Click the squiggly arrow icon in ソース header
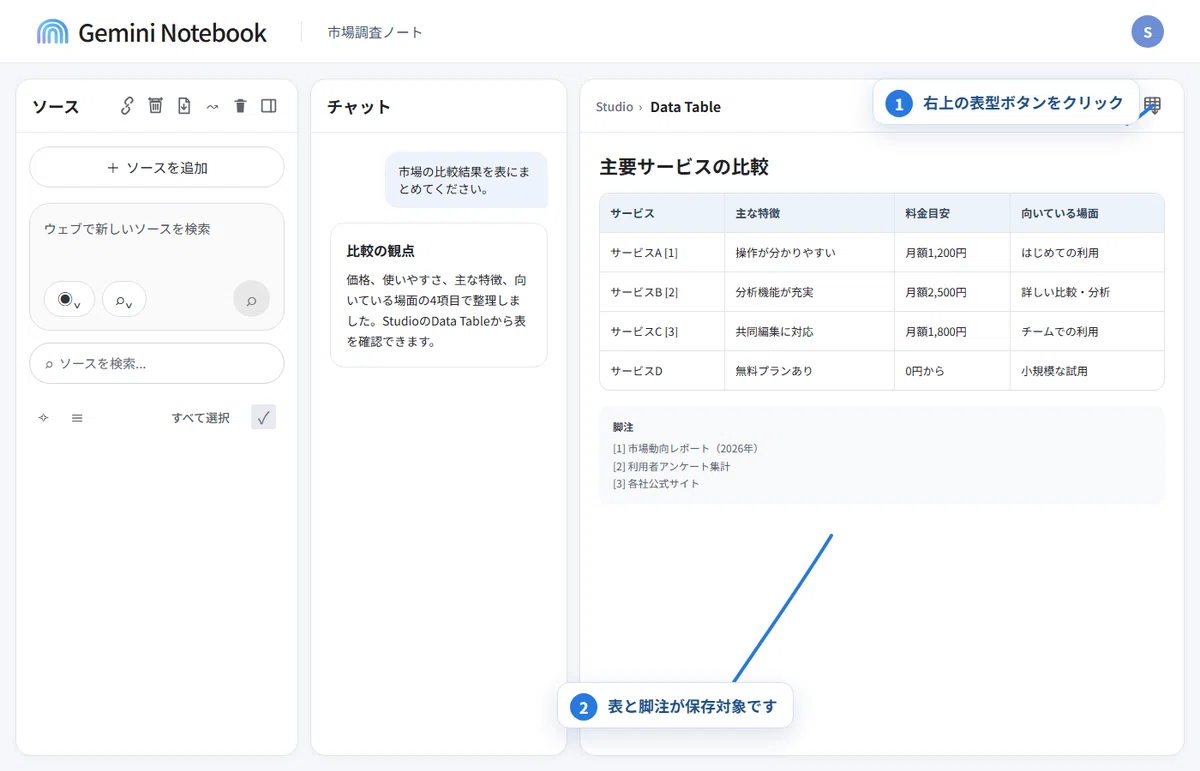1200x771 pixels. click(x=212, y=106)
